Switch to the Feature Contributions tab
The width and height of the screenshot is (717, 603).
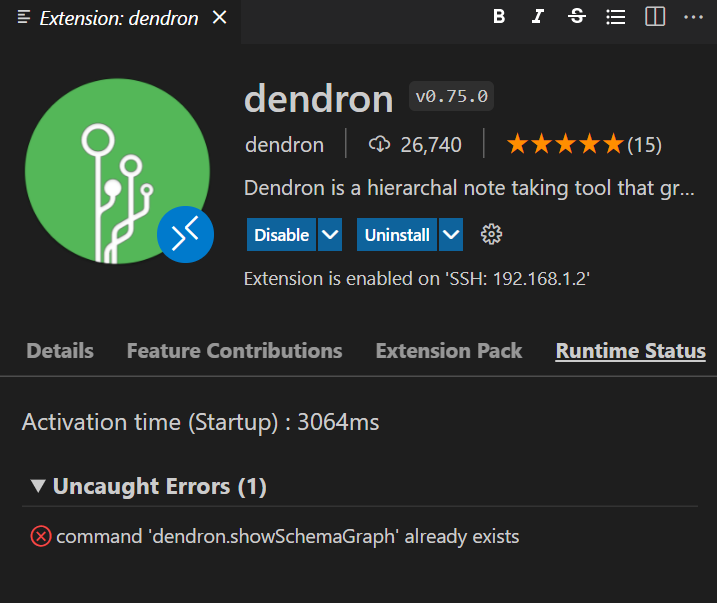point(235,351)
